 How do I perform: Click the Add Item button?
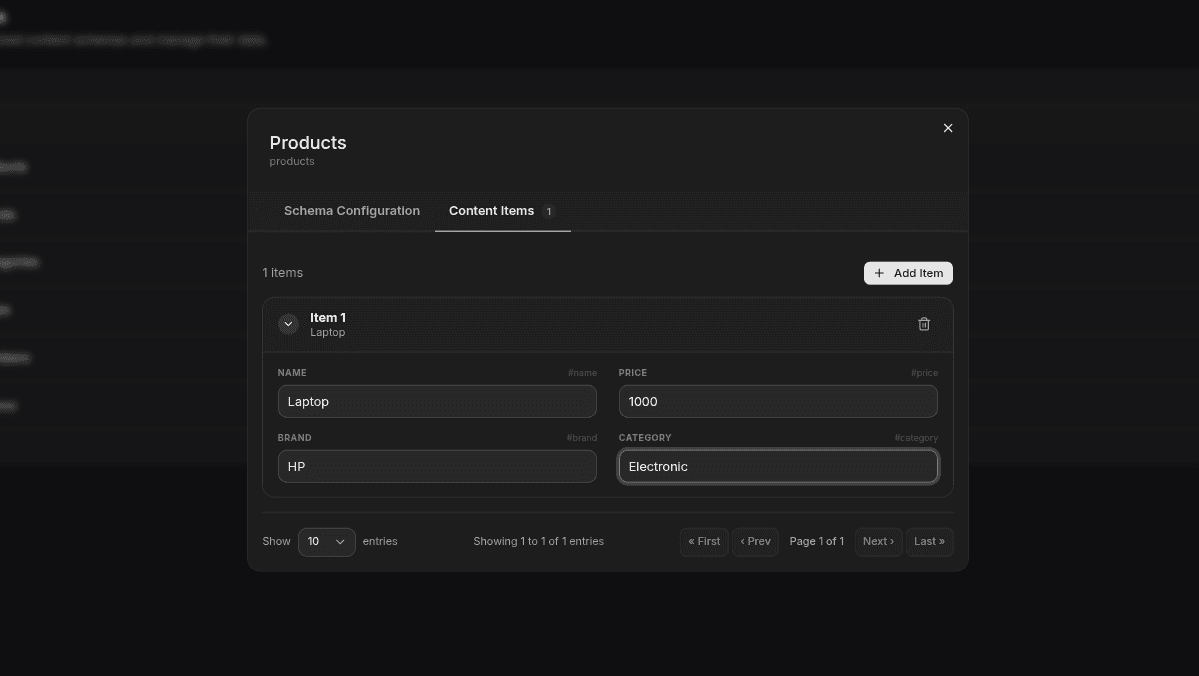tap(908, 273)
